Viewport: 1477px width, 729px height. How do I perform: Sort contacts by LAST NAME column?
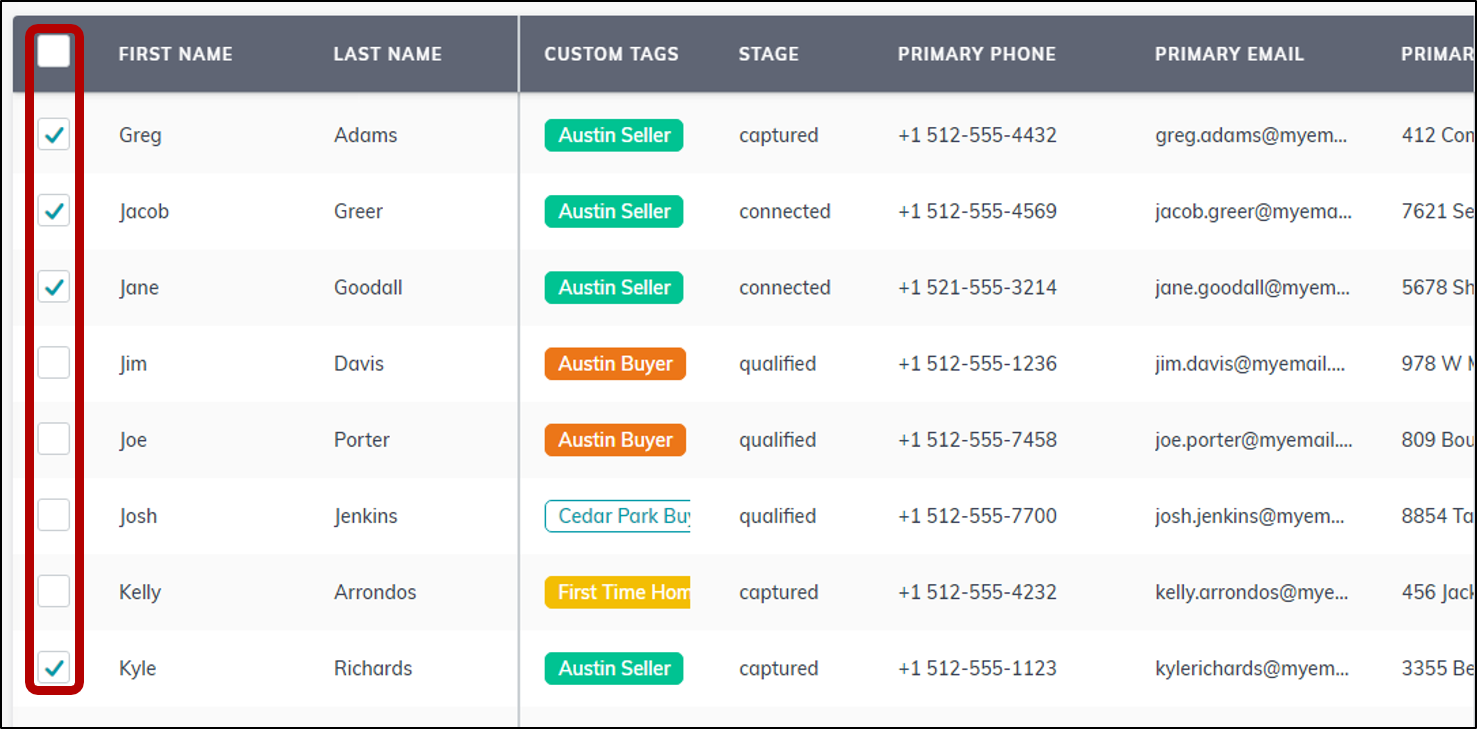coord(388,54)
